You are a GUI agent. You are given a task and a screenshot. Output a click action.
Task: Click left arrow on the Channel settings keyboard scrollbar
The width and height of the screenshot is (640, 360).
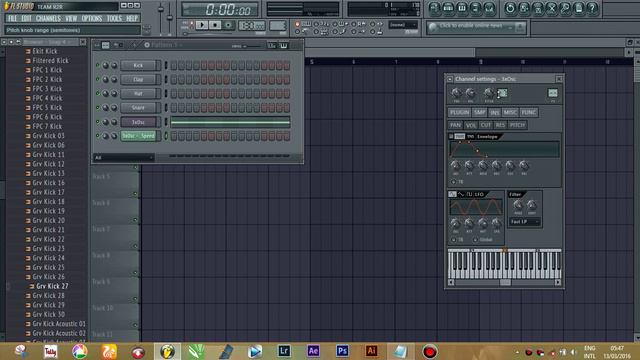pos(451,282)
